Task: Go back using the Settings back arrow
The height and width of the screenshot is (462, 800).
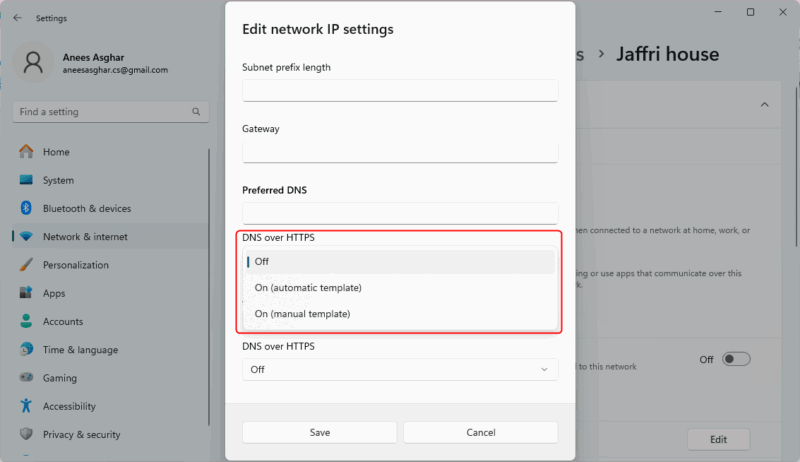Action: click(x=17, y=18)
